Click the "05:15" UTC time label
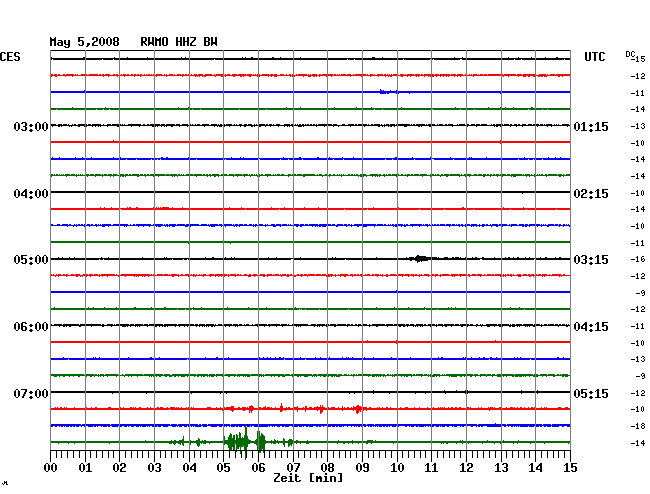Screen dimensions: 650x494 coord(591,393)
